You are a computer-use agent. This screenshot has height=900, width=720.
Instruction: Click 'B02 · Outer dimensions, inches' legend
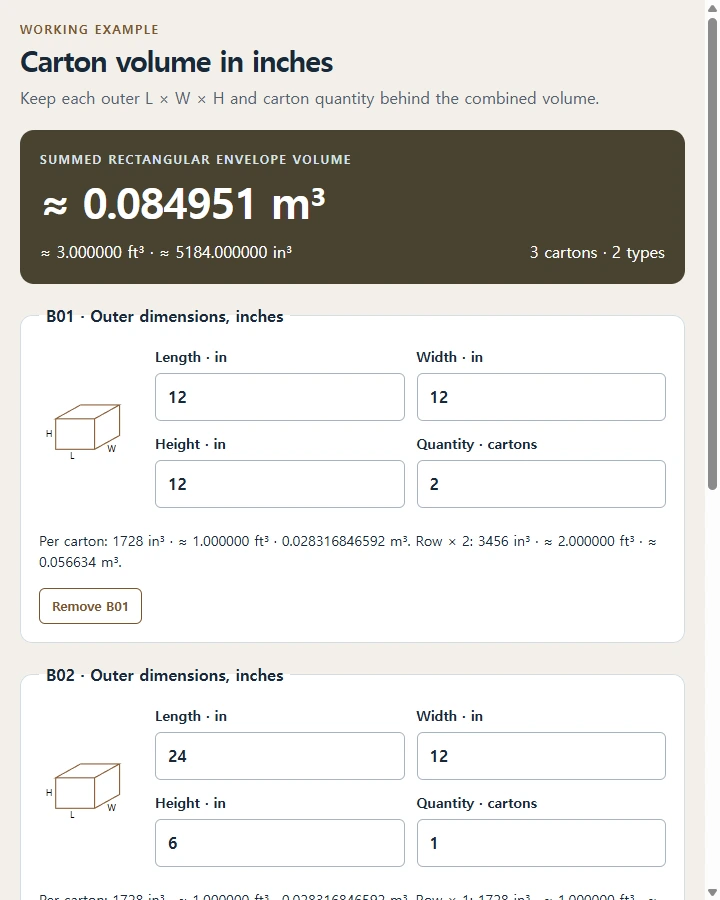coord(165,676)
